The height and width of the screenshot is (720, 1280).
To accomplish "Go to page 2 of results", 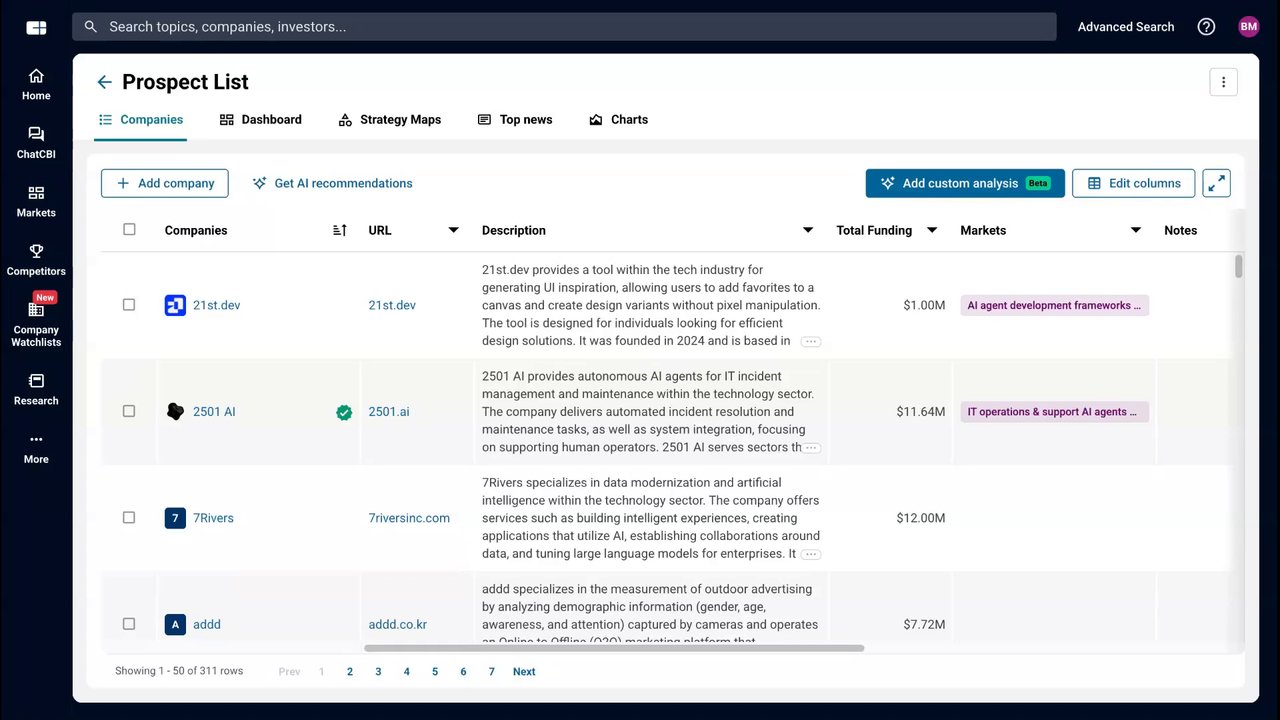I will [350, 672].
